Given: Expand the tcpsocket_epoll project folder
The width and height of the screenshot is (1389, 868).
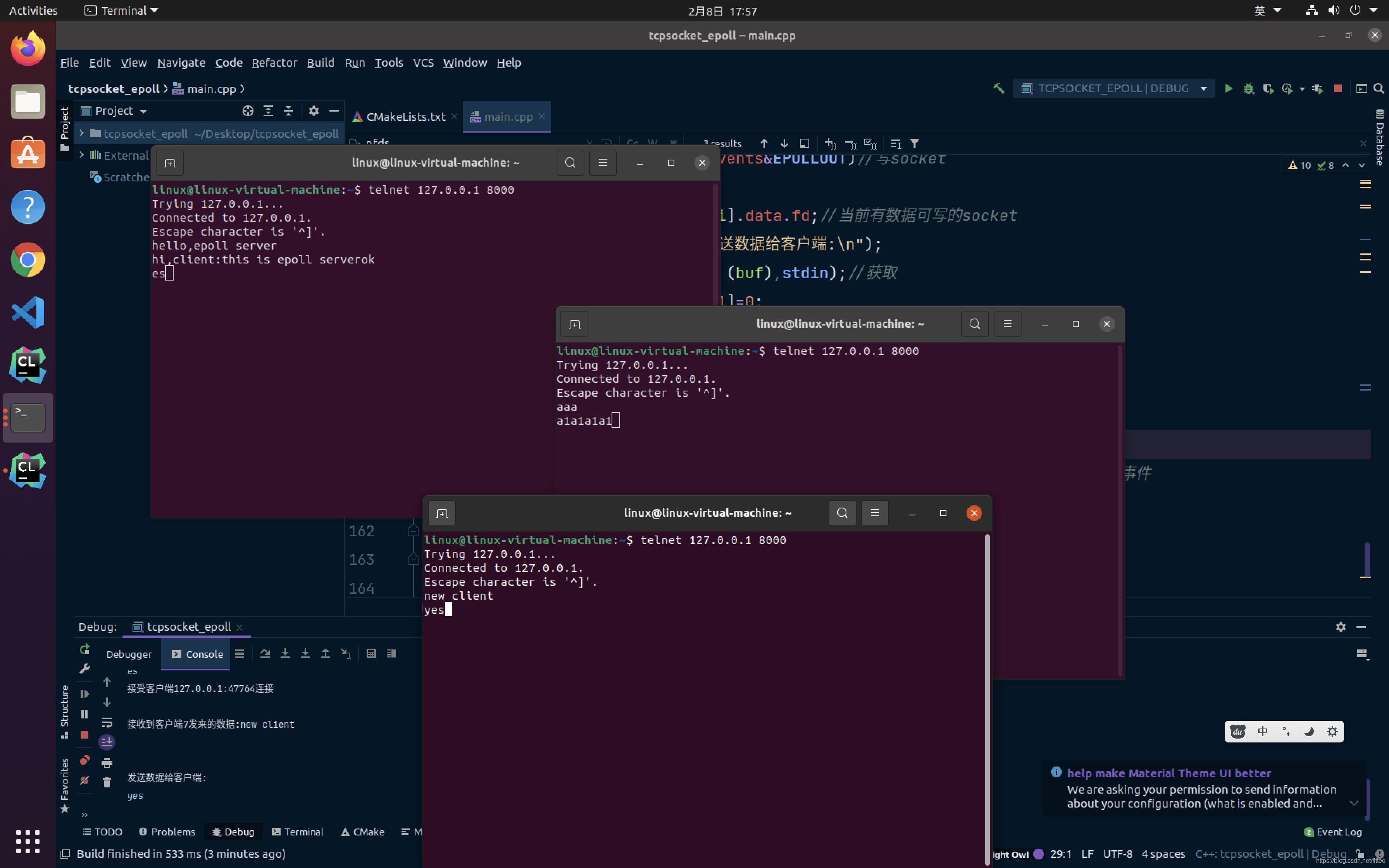Looking at the screenshot, I should [x=81, y=133].
